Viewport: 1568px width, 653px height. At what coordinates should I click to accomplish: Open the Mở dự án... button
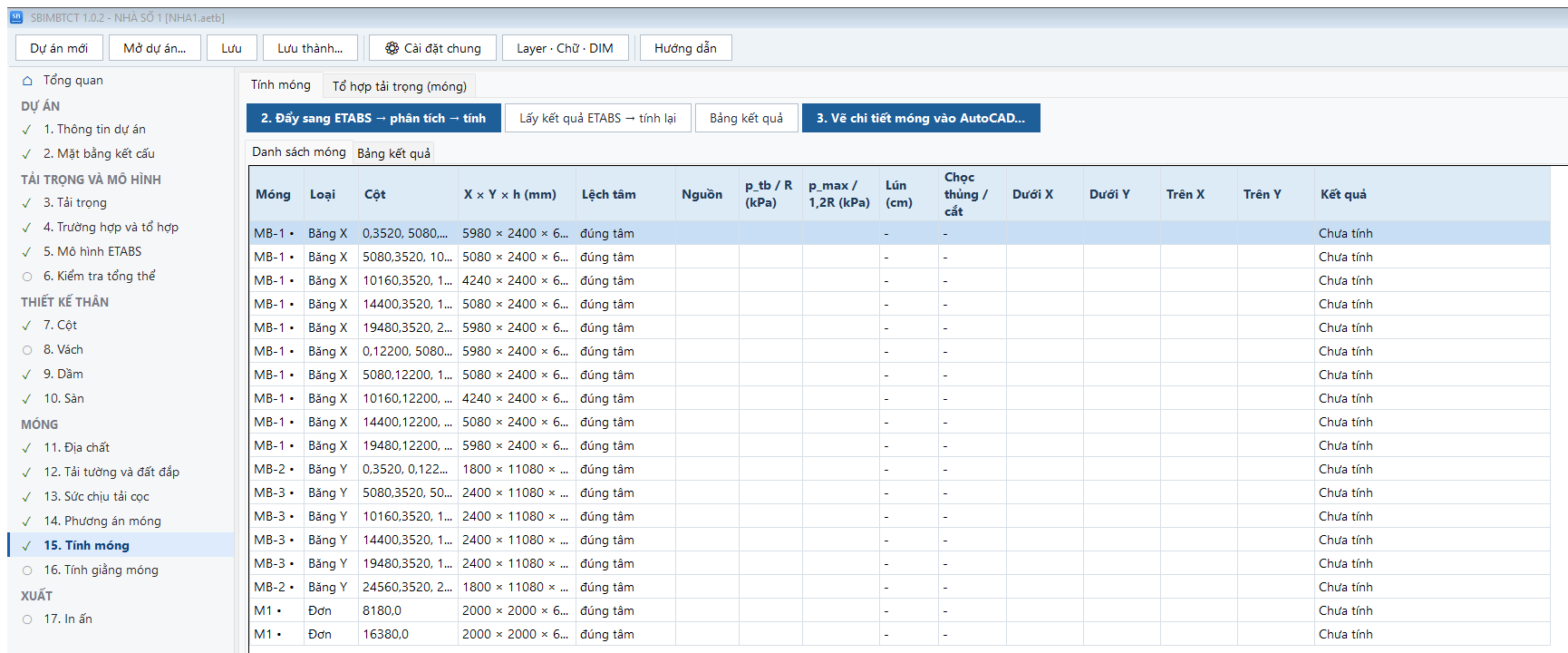tap(155, 48)
